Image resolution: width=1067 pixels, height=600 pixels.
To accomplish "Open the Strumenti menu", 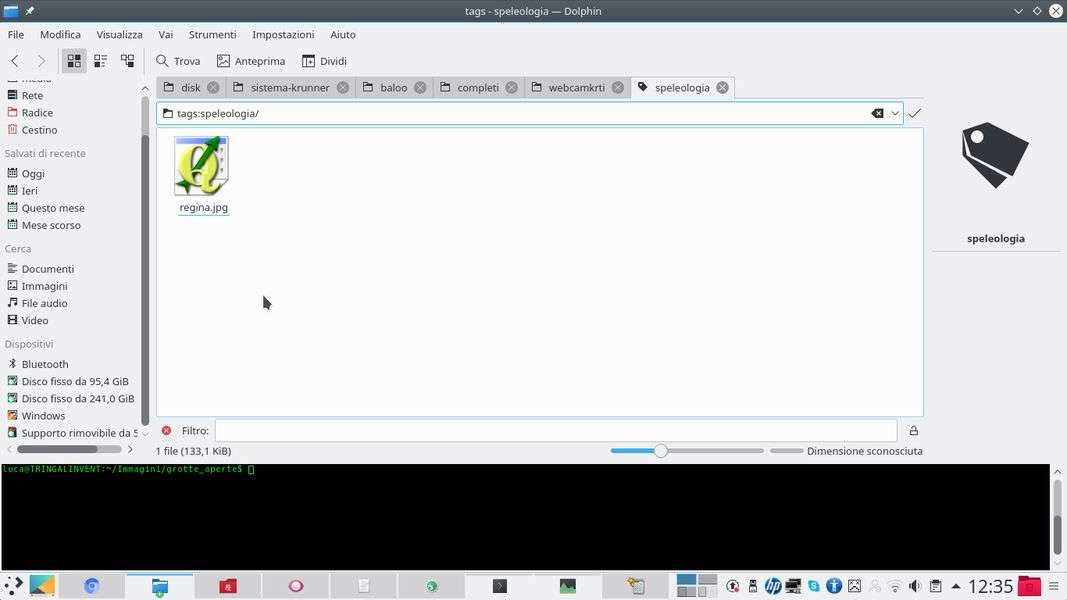I will pyautogui.click(x=212, y=35).
